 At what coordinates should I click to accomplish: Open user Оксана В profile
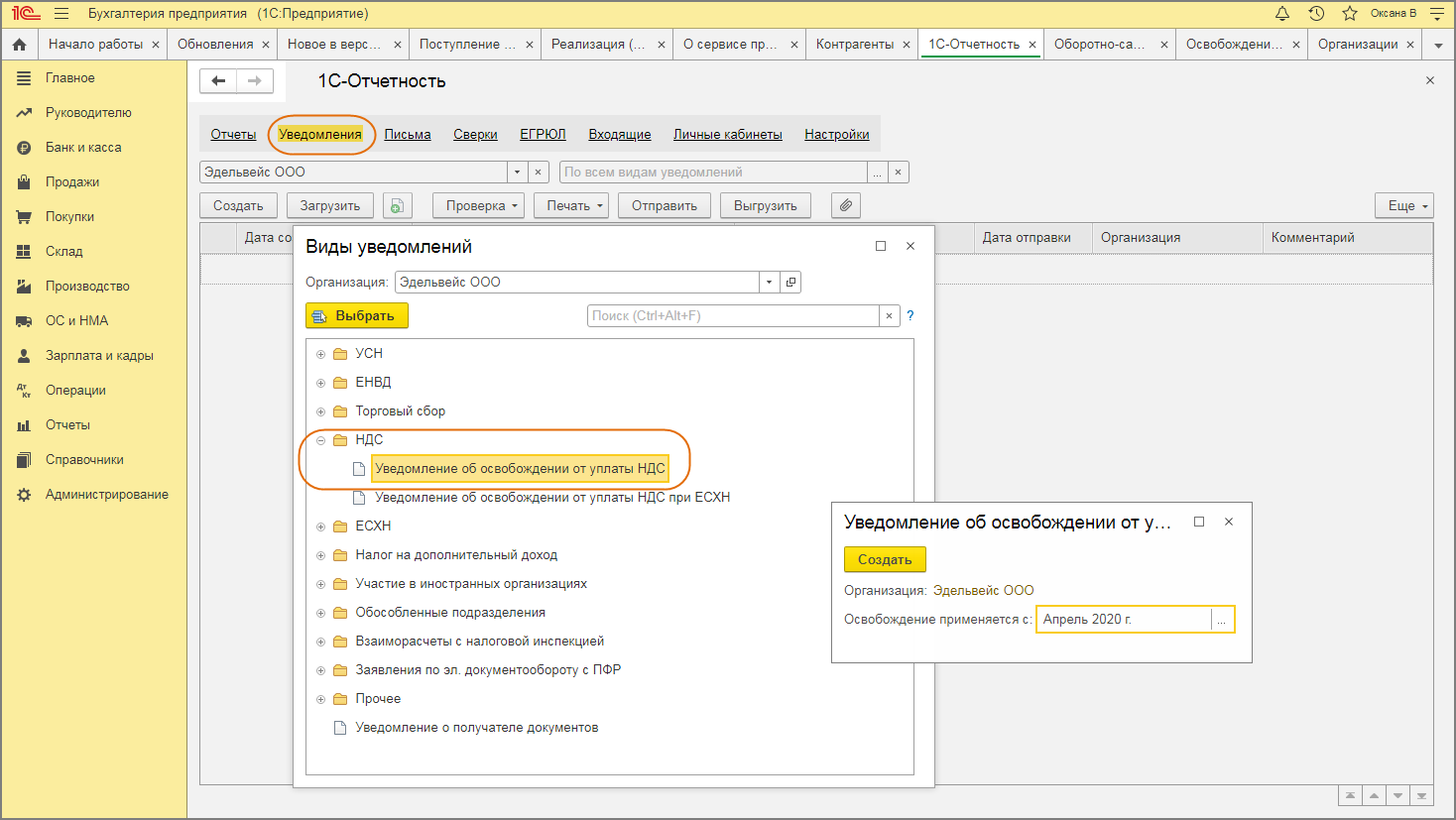[x=1394, y=14]
